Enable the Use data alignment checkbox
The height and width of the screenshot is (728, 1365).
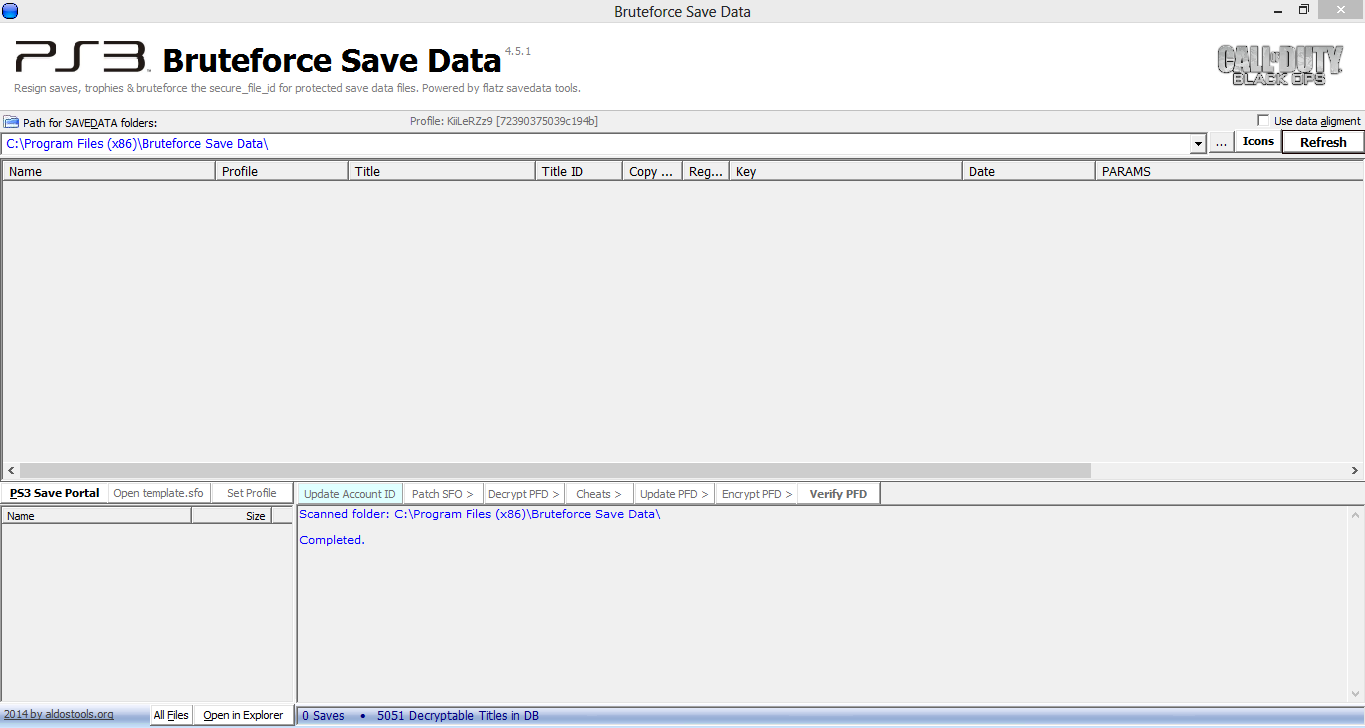[x=1263, y=121]
